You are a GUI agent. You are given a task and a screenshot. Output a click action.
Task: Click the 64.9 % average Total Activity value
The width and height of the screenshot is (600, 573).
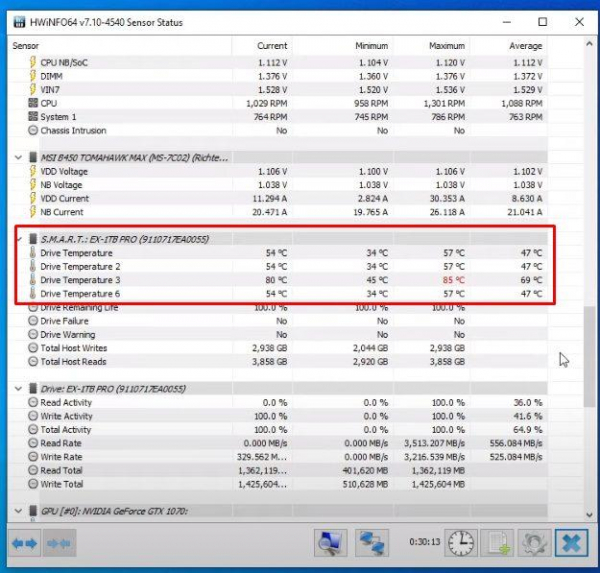[x=527, y=430]
